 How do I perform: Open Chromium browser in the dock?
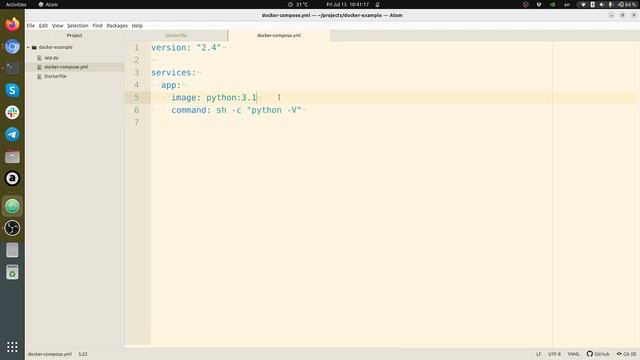tap(12, 47)
